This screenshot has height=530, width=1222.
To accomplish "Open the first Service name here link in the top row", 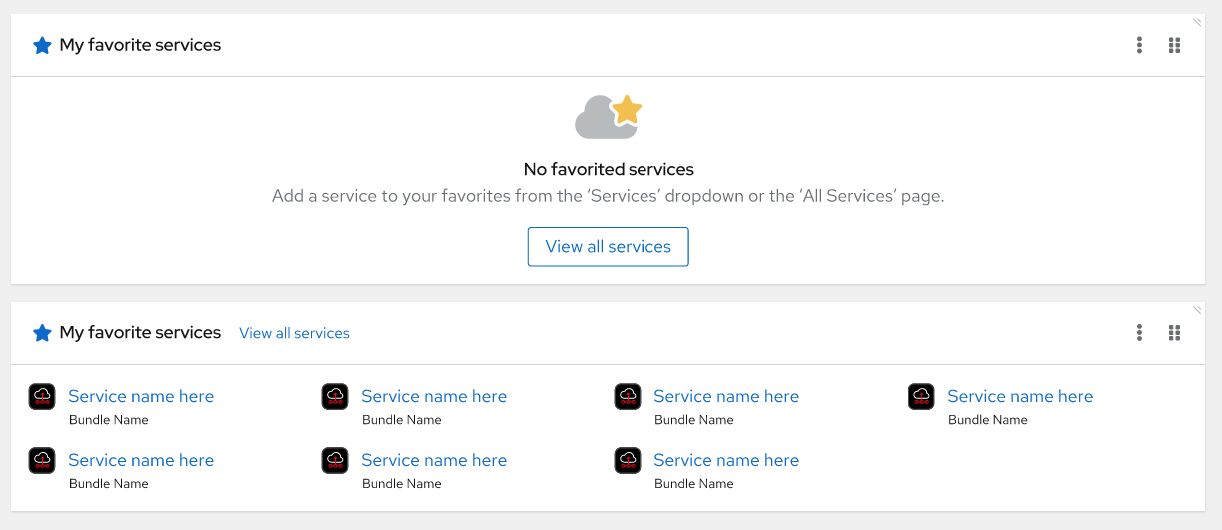I will pyautogui.click(x=141, y=396).
